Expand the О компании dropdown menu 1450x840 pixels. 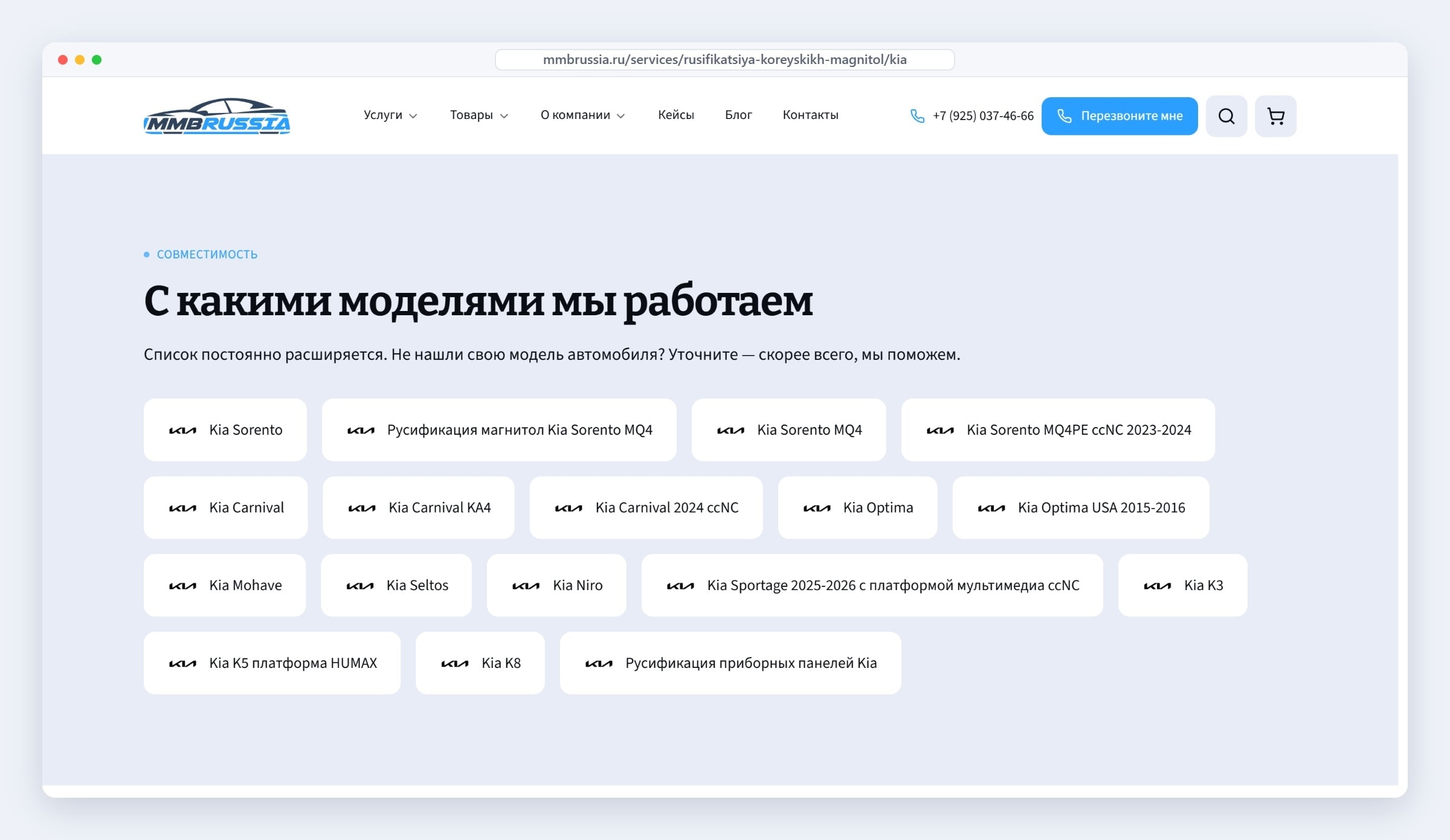click(x=582, y=115)
